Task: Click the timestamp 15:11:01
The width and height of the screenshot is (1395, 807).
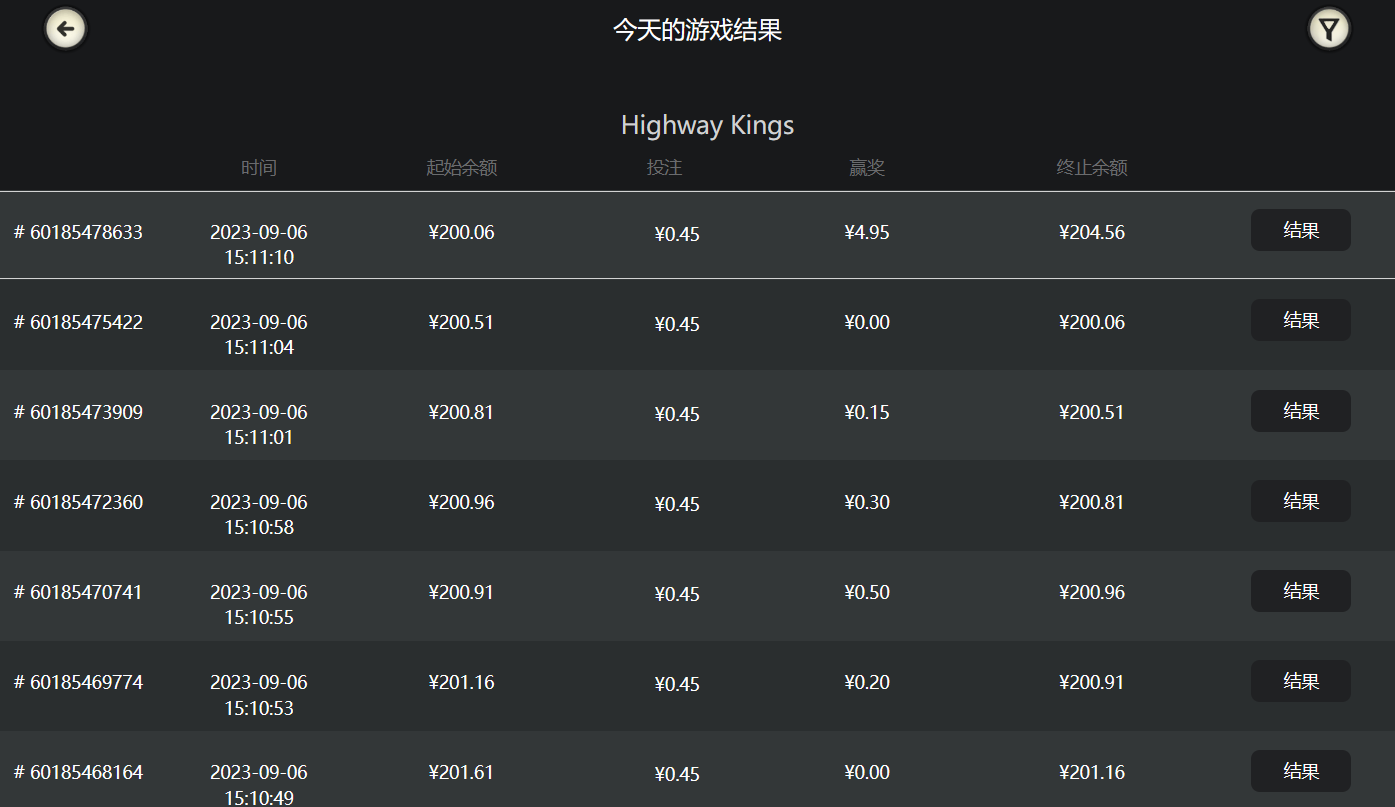Action: point(259,438)
